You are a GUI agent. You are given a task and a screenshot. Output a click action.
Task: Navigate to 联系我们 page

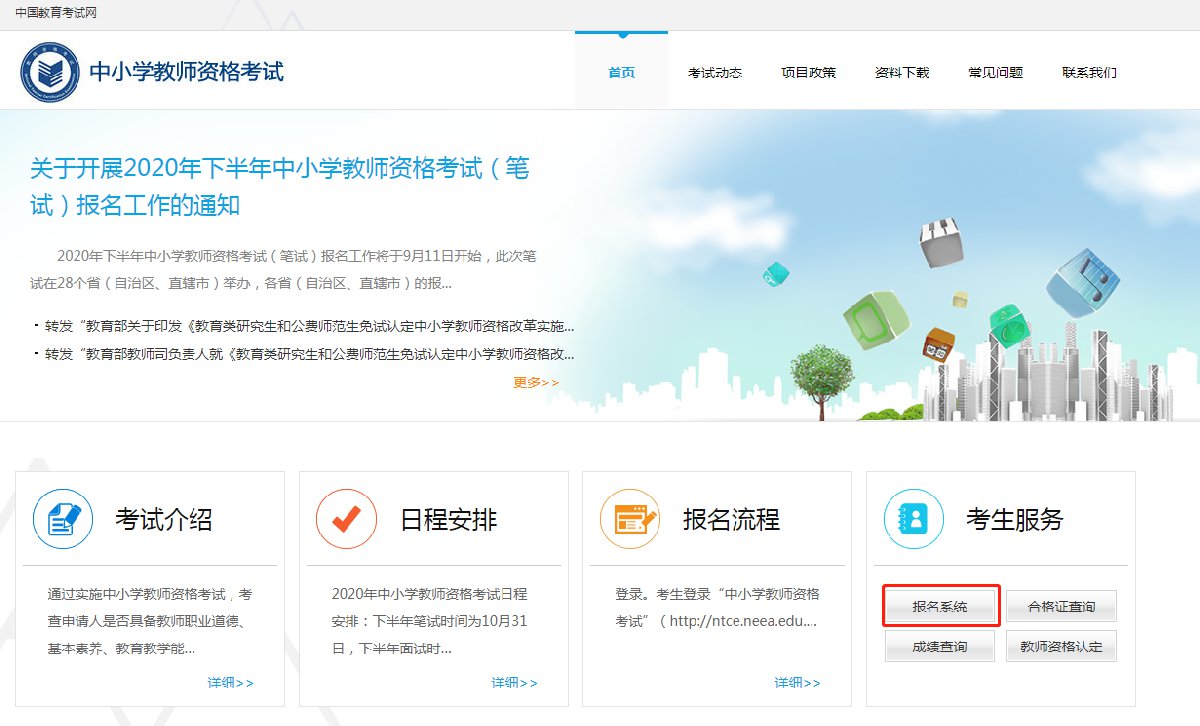(1089, 73)
